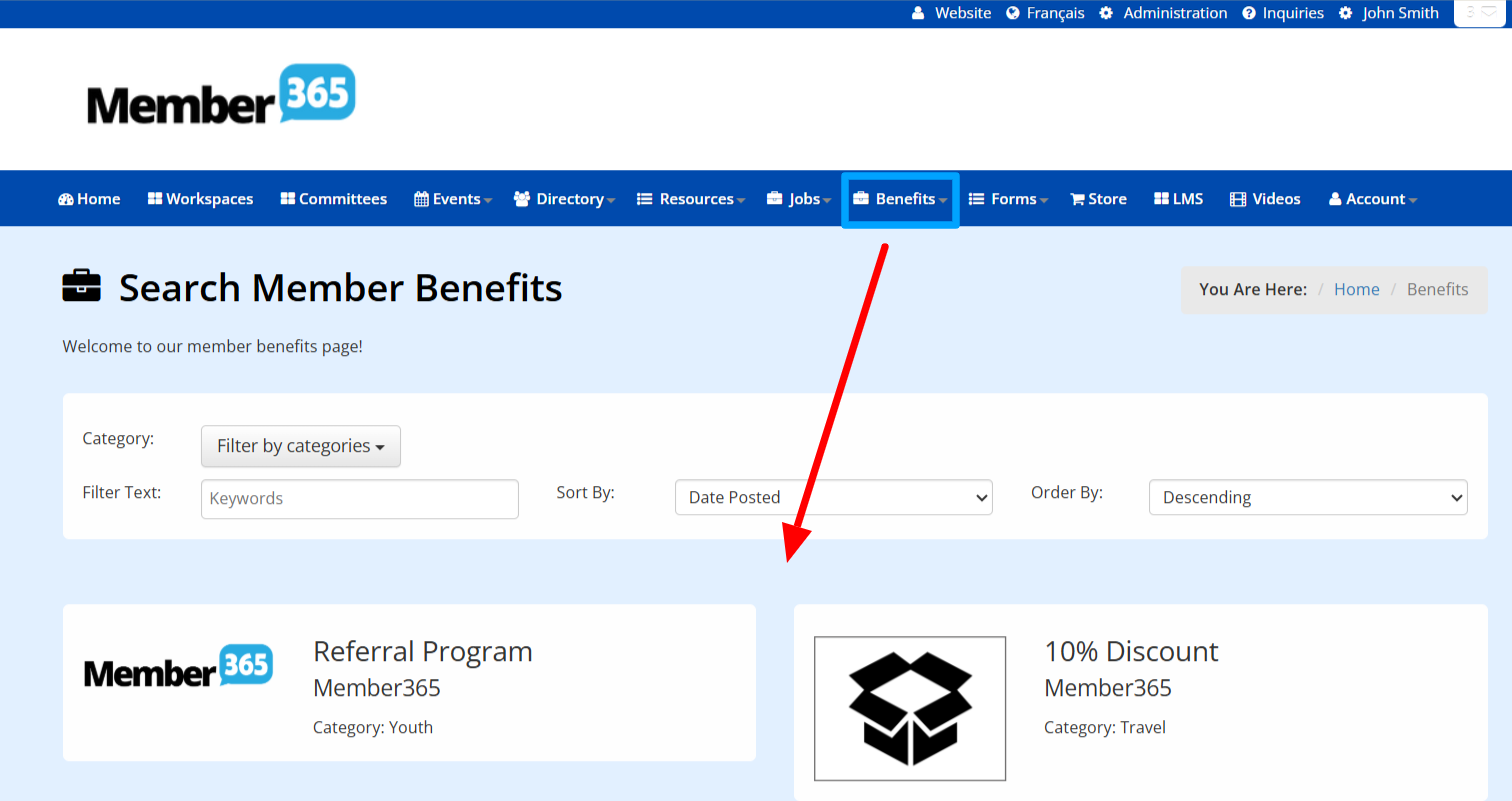Open the Benefits menu
This screenshot has height=801, width=1512.
coord(900,199)
